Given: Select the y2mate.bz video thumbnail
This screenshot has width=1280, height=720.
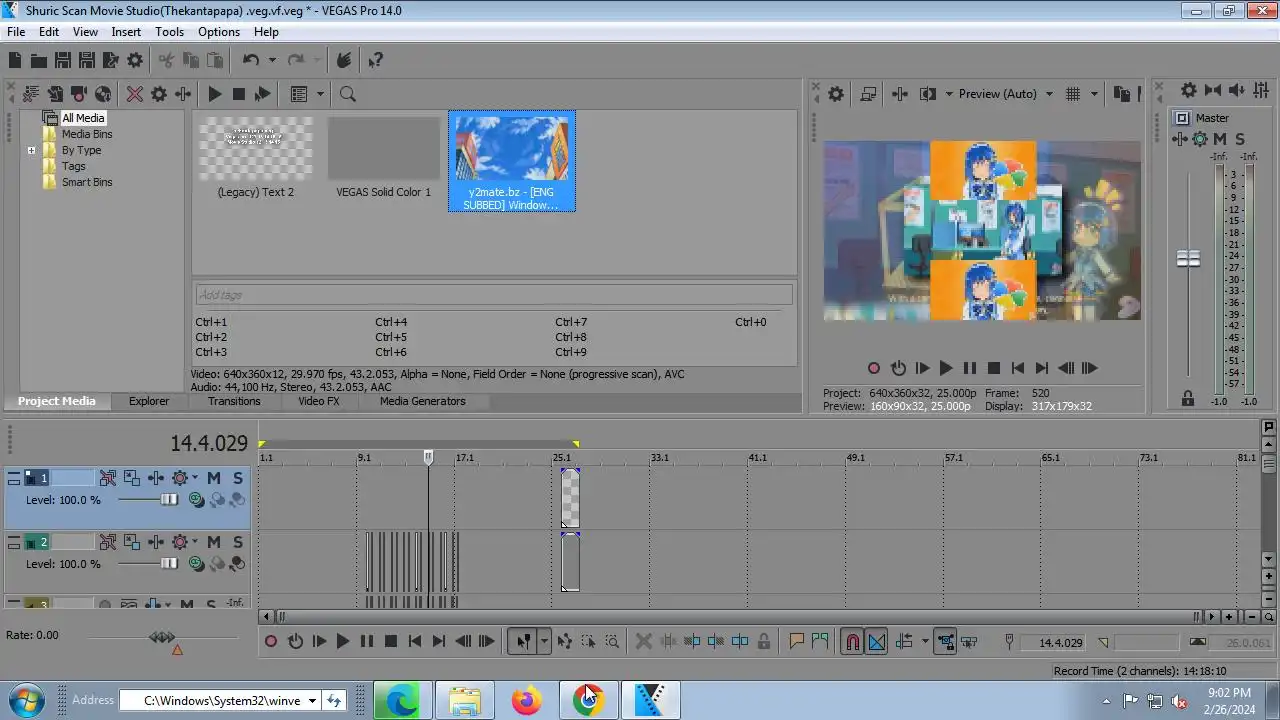Looking at the screenshot, I should tap(512, 161).
